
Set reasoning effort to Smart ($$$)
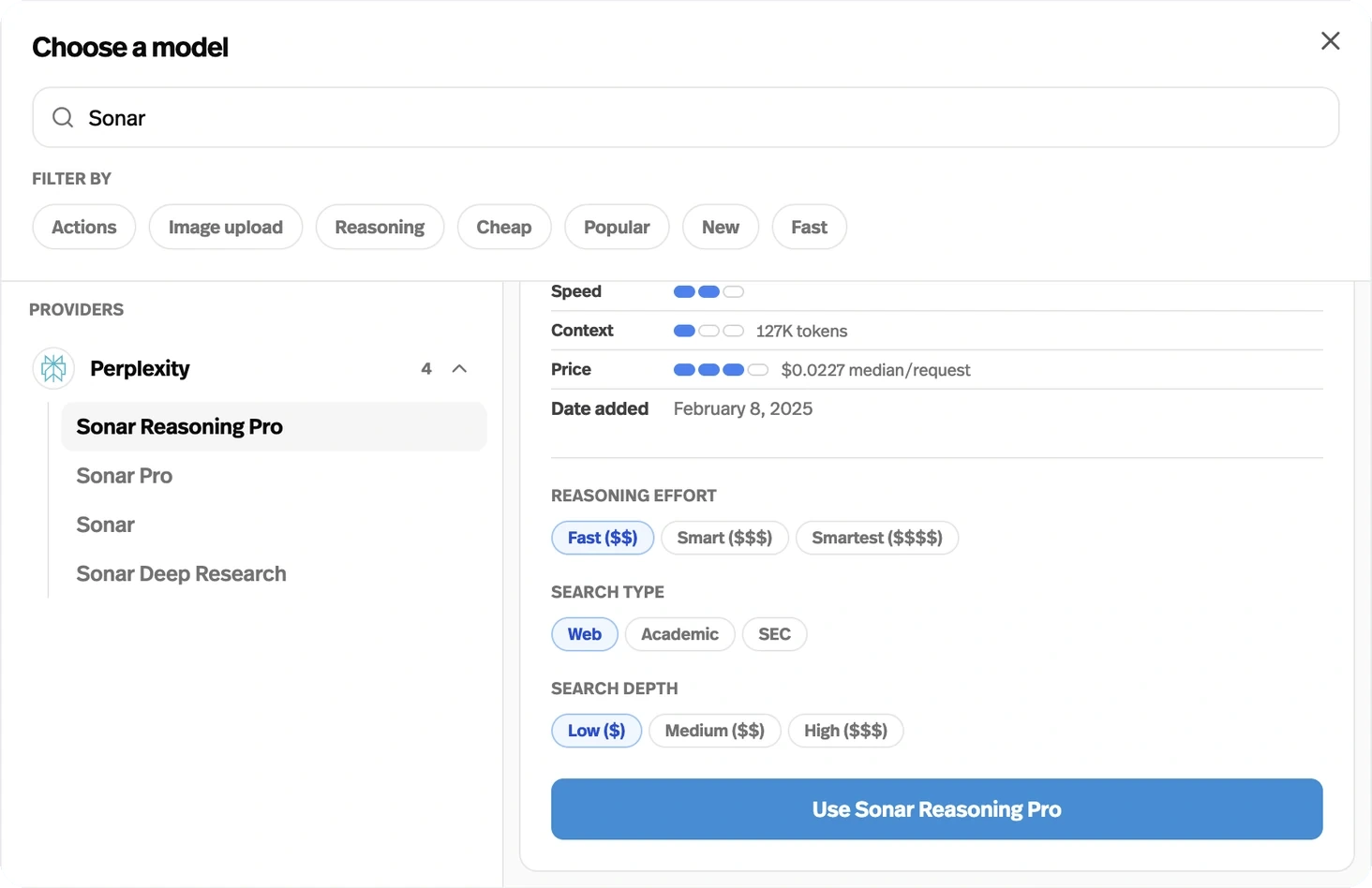(x=725, y=538)
